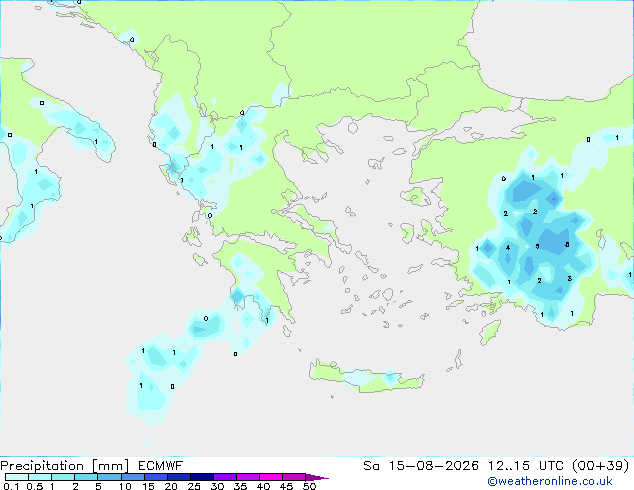Screen dimensions: 634x490
Task: Click the 0.5–1 mm legend color swatch
Action: [40, 477]
